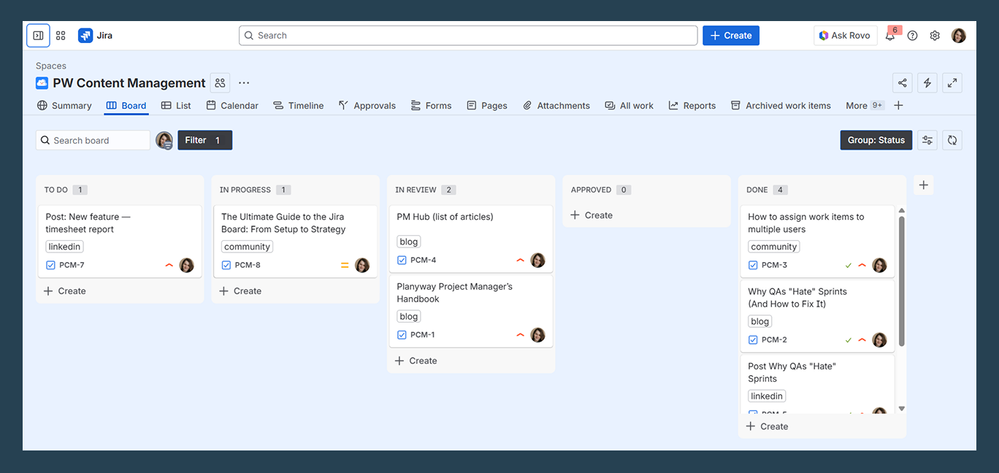Viewport: 999px width, 473px height.
Task: Click the priority icon on PCM-8 card
Action: point(345,265)
